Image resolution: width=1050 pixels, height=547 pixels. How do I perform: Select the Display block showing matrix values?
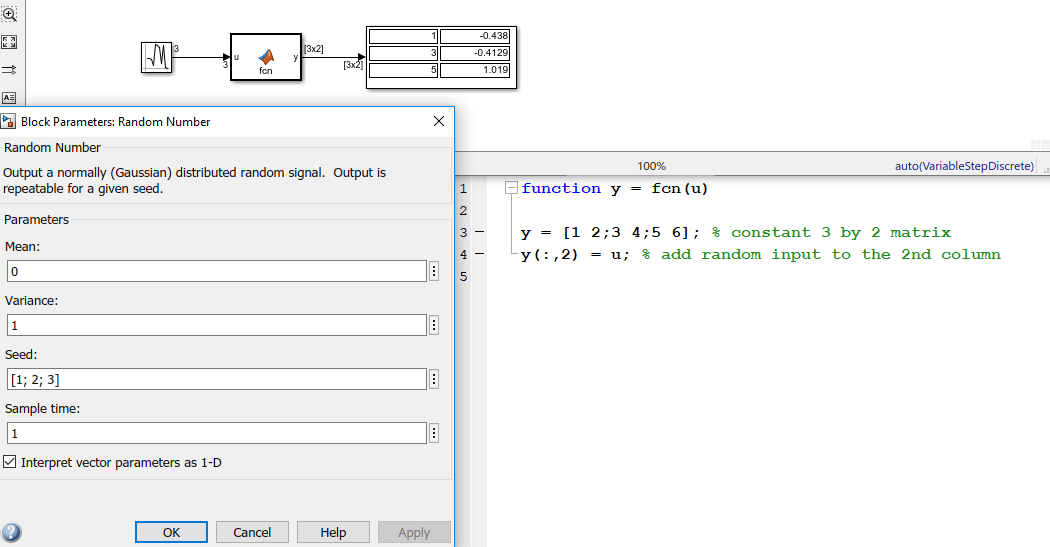(x=442, y=57)
